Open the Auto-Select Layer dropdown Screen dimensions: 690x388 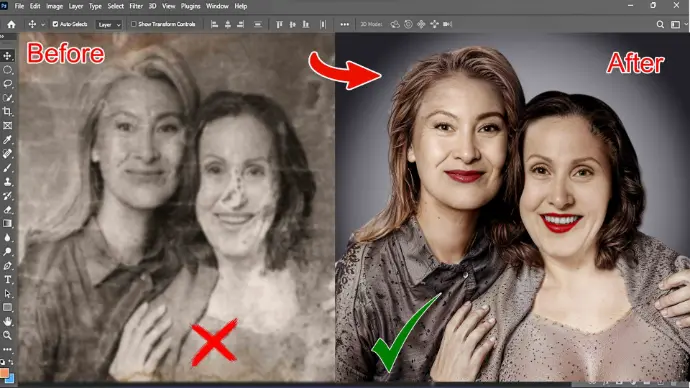[109, 25]
